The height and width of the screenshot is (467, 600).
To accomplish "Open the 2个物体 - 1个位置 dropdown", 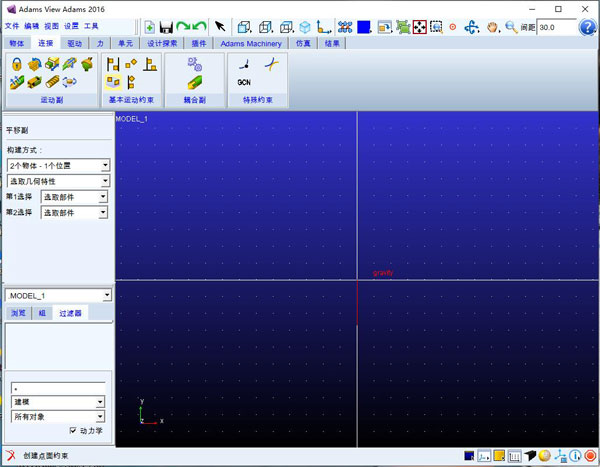I will pos(59,165).
